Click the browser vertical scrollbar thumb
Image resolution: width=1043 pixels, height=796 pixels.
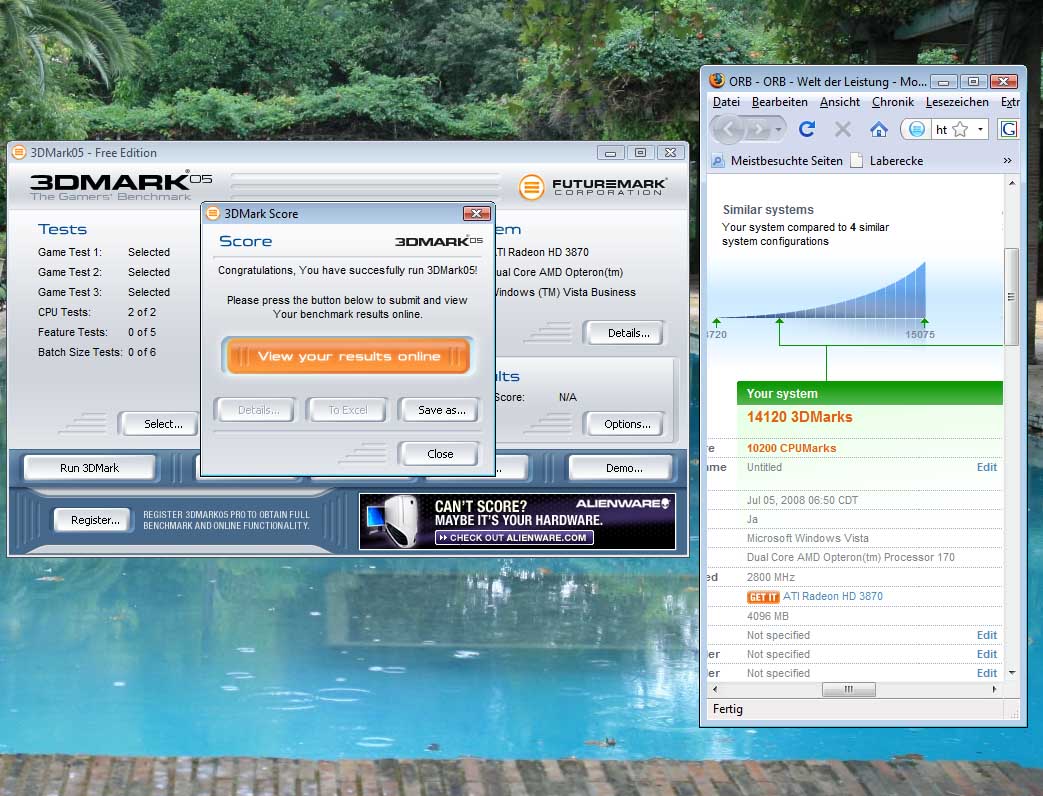1011,297
